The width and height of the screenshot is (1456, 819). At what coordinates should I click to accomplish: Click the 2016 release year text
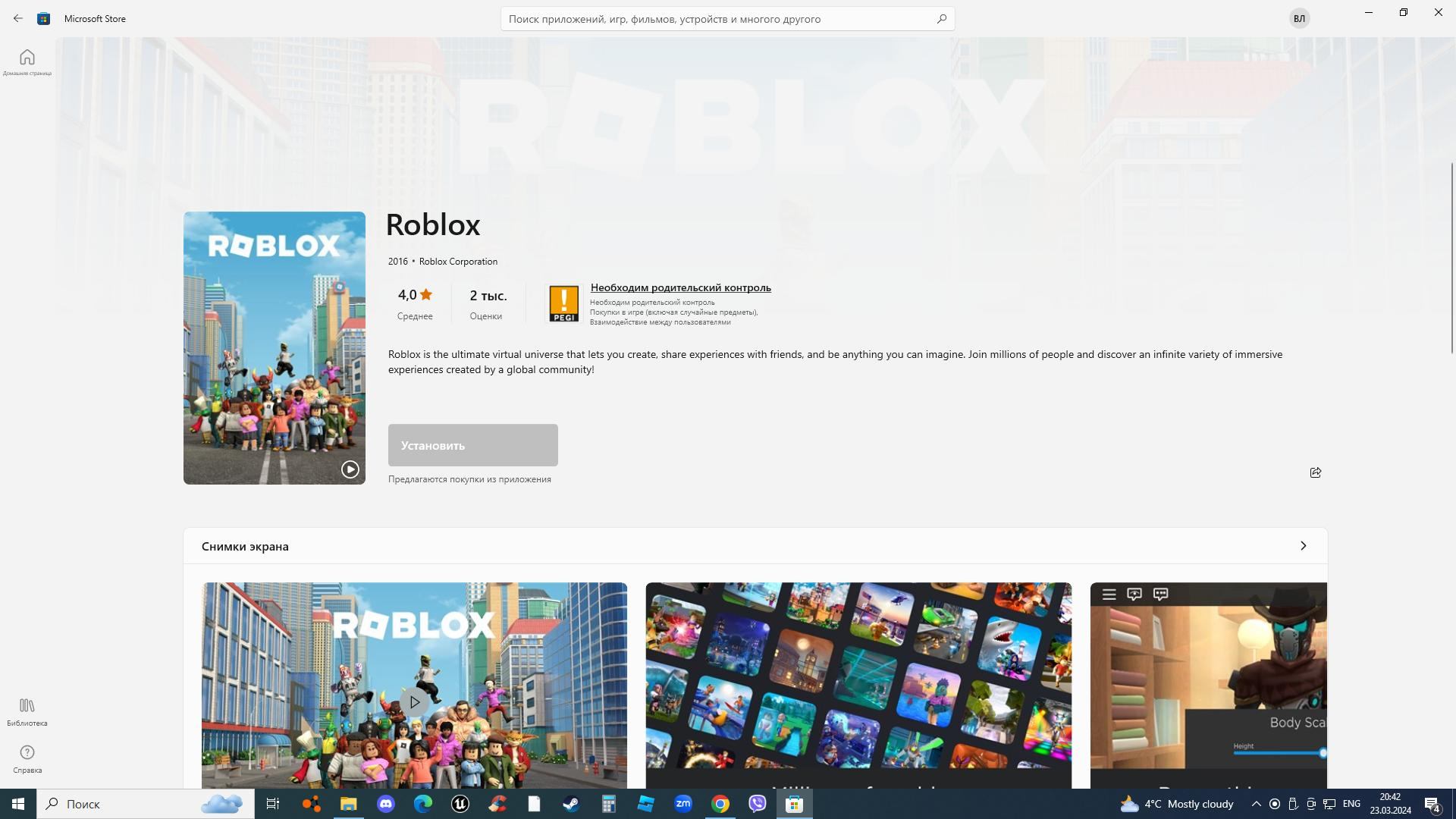[398, 262]
